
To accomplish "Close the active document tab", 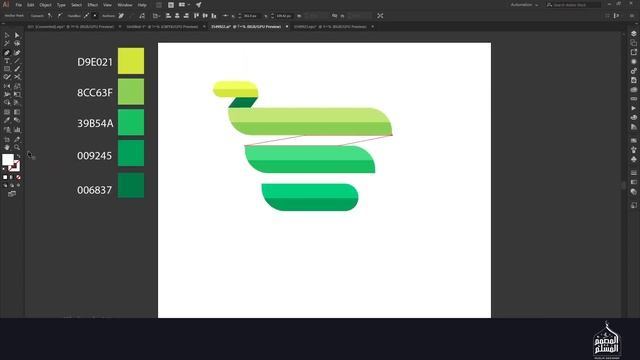I will click(x=287, y=27).
